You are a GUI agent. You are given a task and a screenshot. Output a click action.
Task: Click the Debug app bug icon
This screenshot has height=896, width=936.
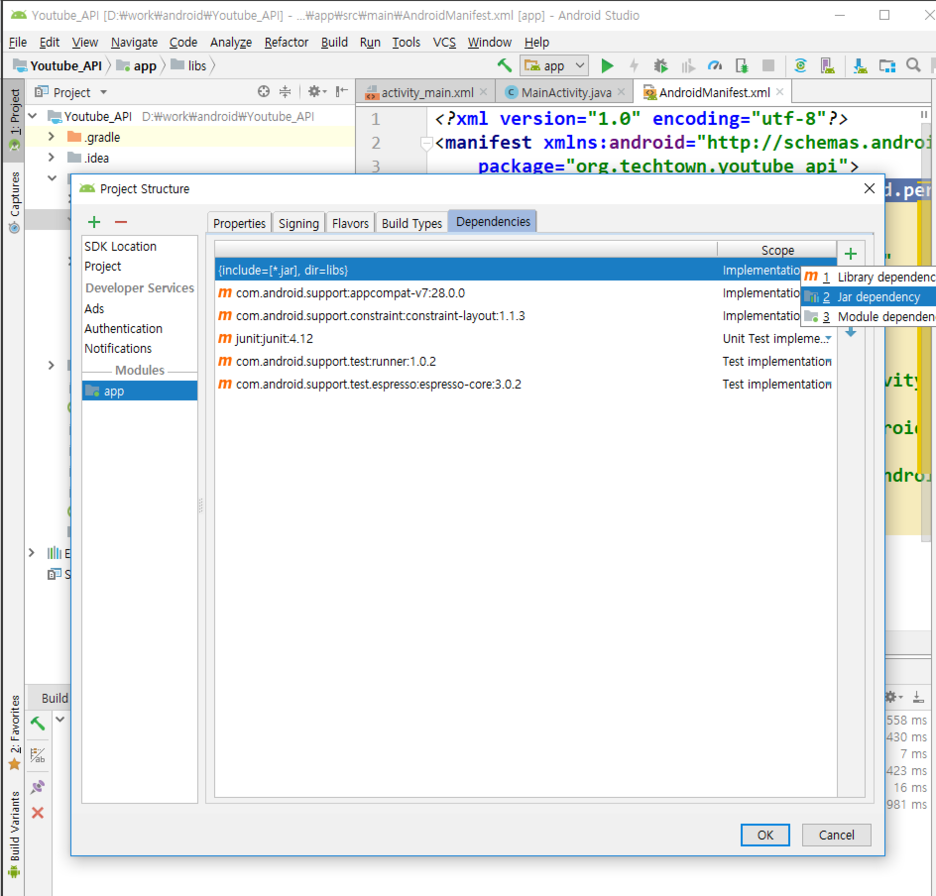click(660, 66)
